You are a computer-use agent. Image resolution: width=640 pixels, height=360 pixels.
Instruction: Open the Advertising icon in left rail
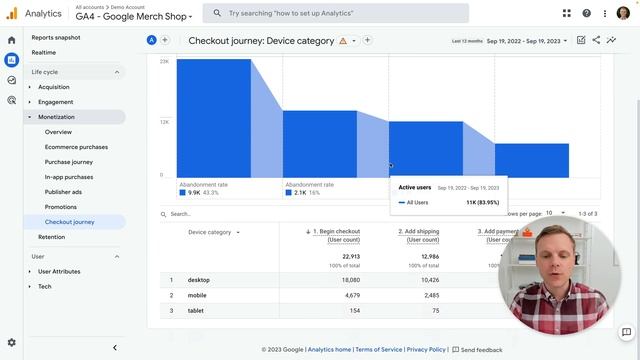[x=11, y=100]
